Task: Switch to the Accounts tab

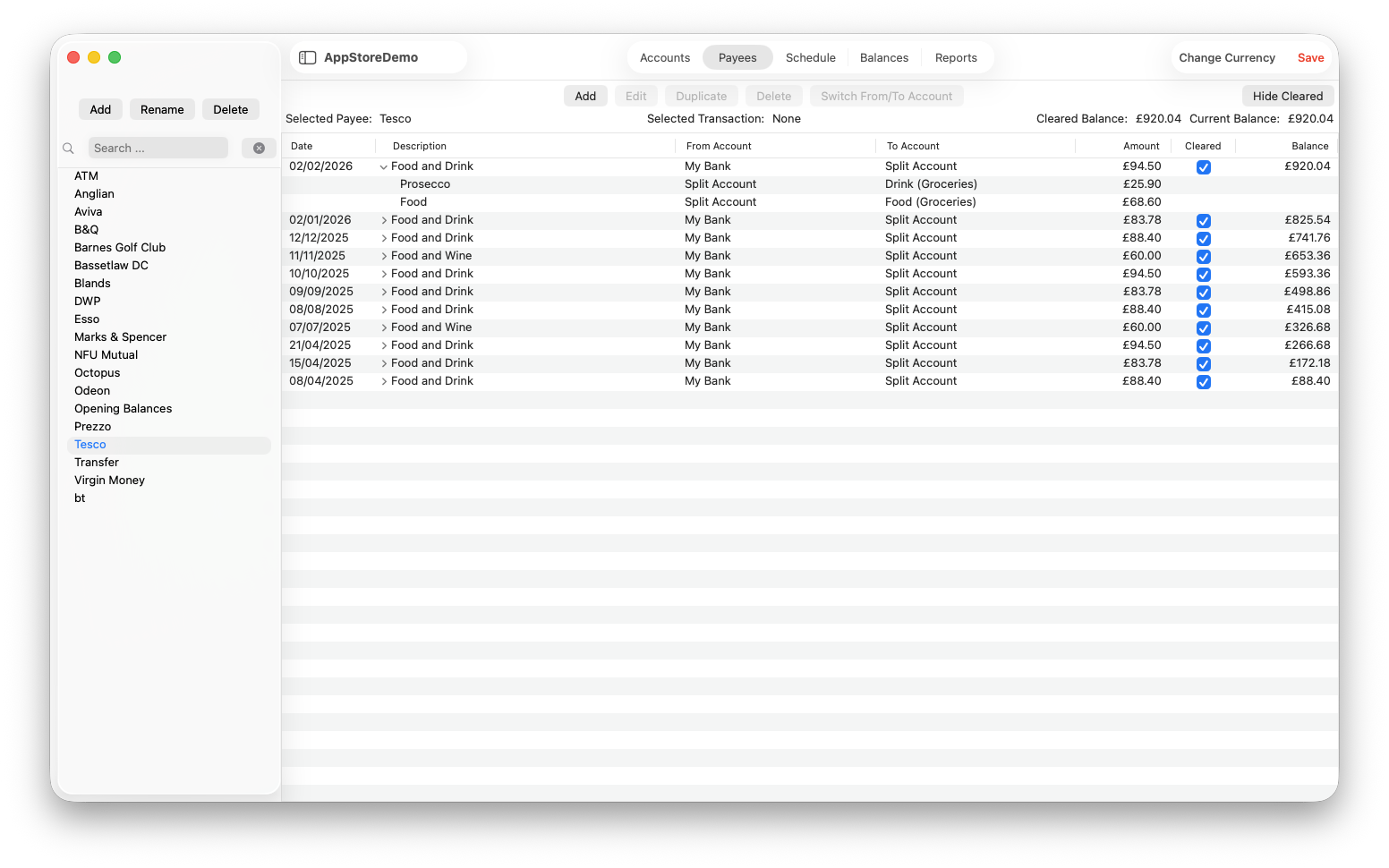Action: click(665, 58)
